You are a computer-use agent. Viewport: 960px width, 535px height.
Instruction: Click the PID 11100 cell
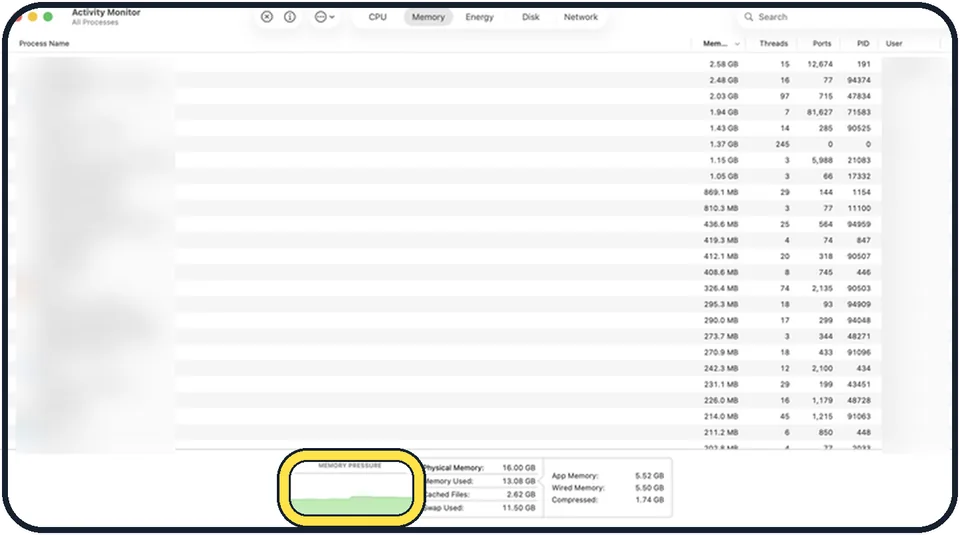click(858, 208)
